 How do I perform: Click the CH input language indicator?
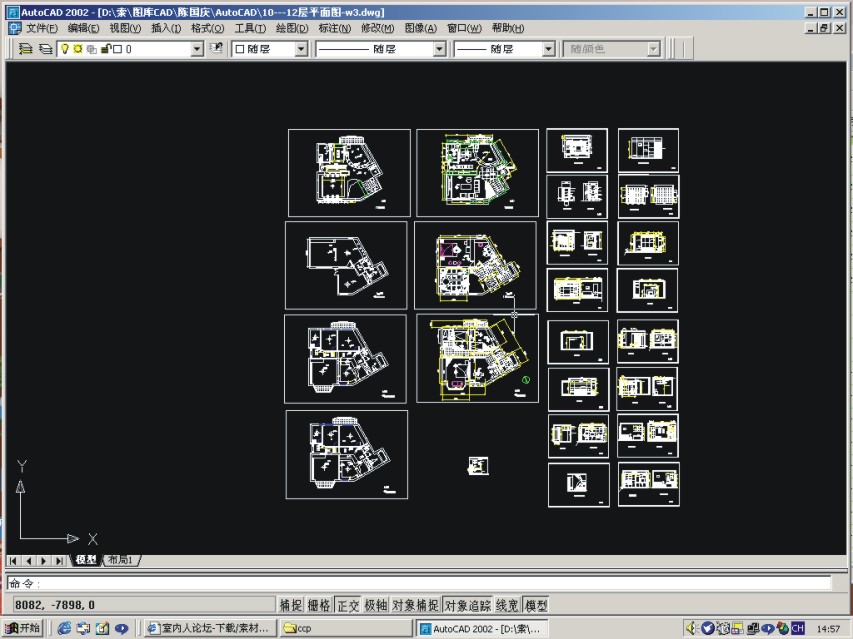click(798, 628)
